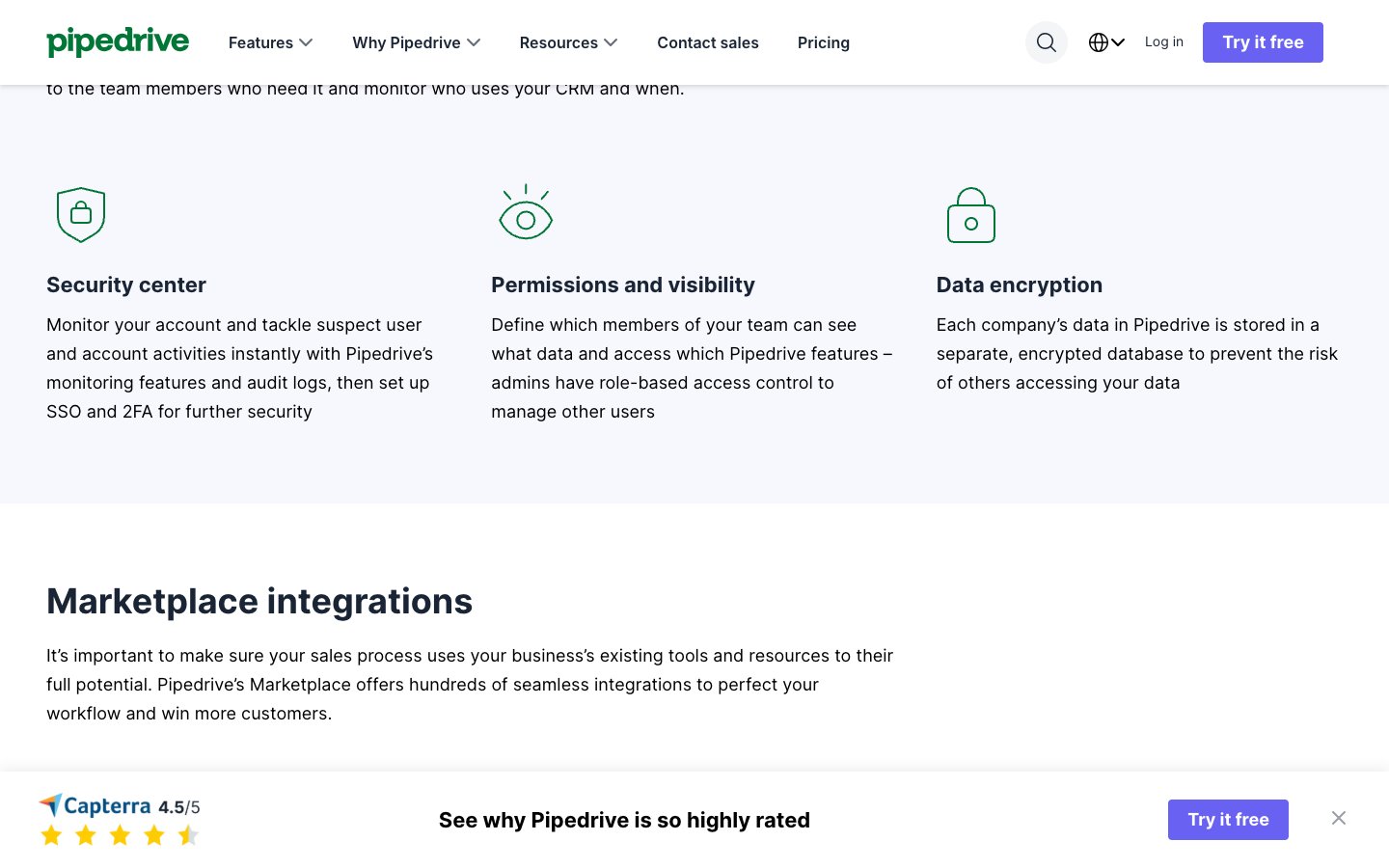Select Contact sales in the navigation

(x=708, y=42)
